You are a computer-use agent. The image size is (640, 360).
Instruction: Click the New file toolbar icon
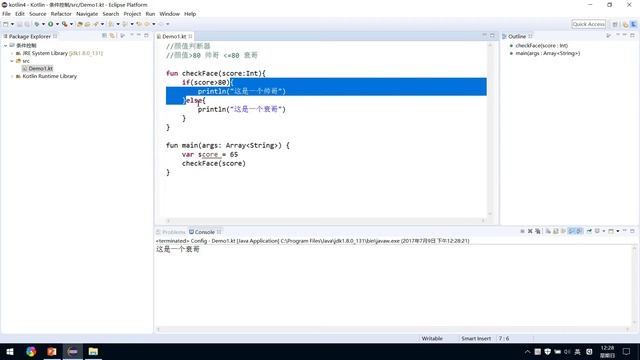(6, 24)
